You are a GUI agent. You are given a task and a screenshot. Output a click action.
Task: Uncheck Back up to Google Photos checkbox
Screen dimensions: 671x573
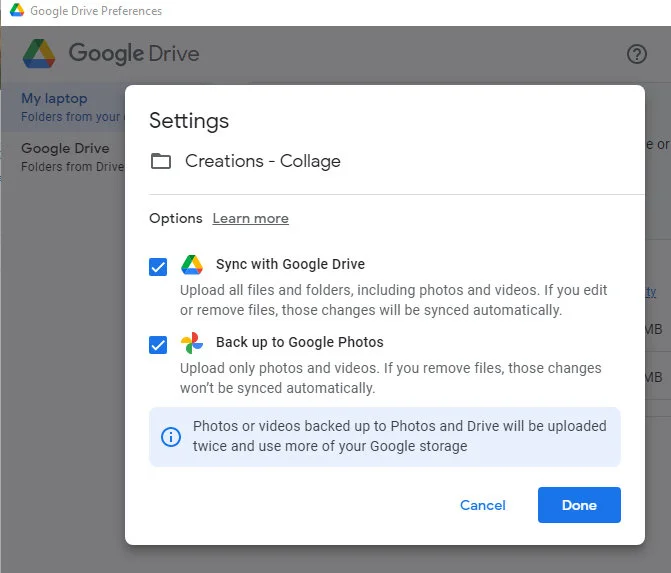click(x=158, y=345)
